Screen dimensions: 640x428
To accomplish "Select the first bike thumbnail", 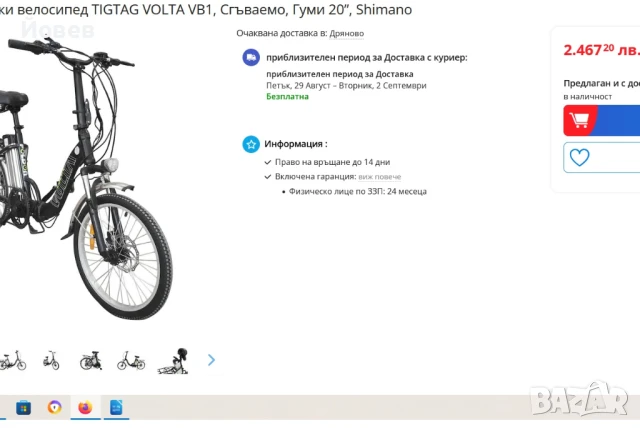I will (13, 360).
